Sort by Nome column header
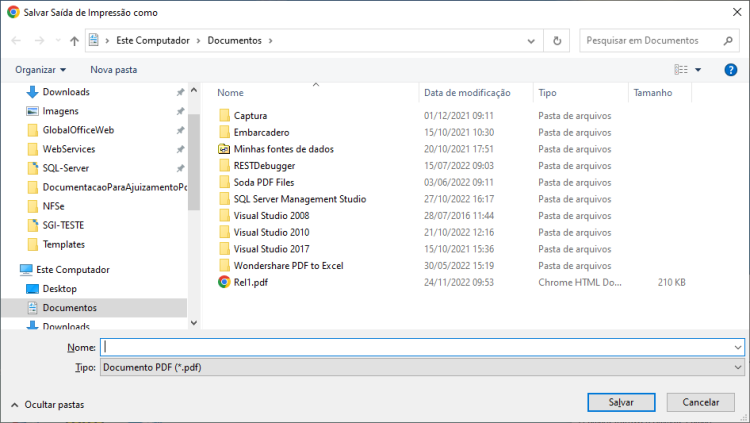 coord(230,93)
